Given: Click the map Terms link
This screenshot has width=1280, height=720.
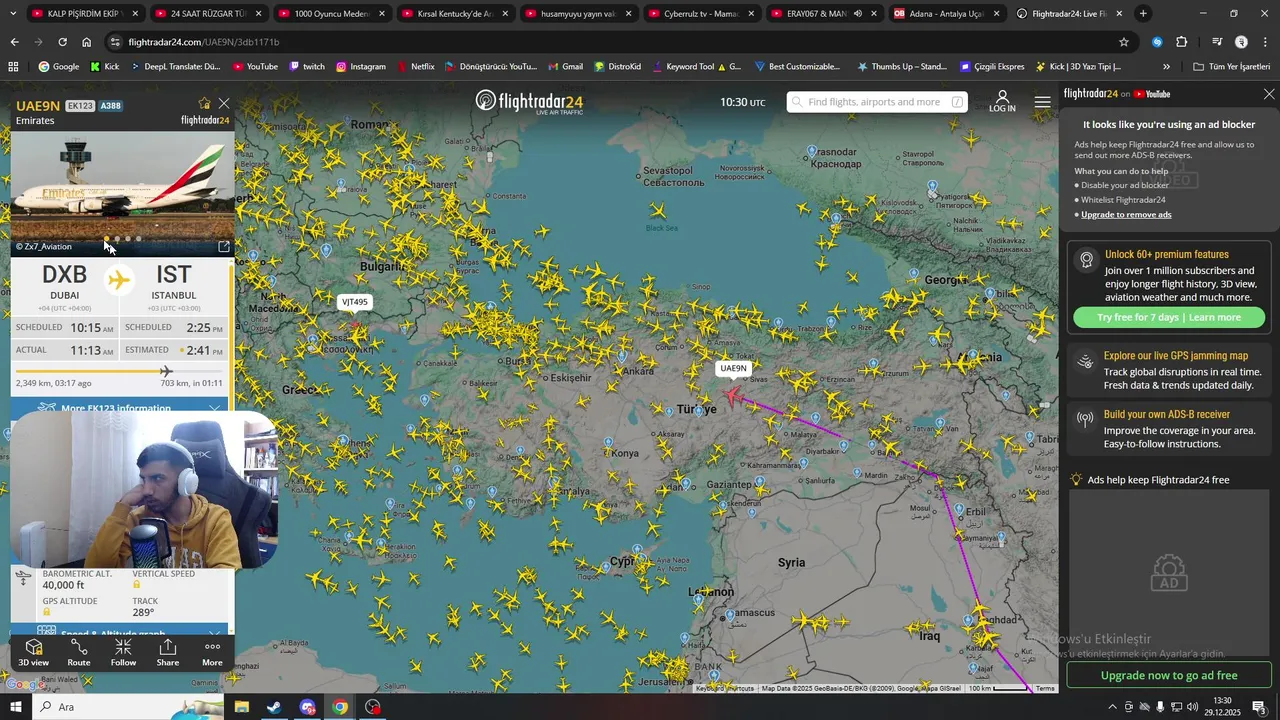Looking at the screenshot, I should pos(1045,688).
